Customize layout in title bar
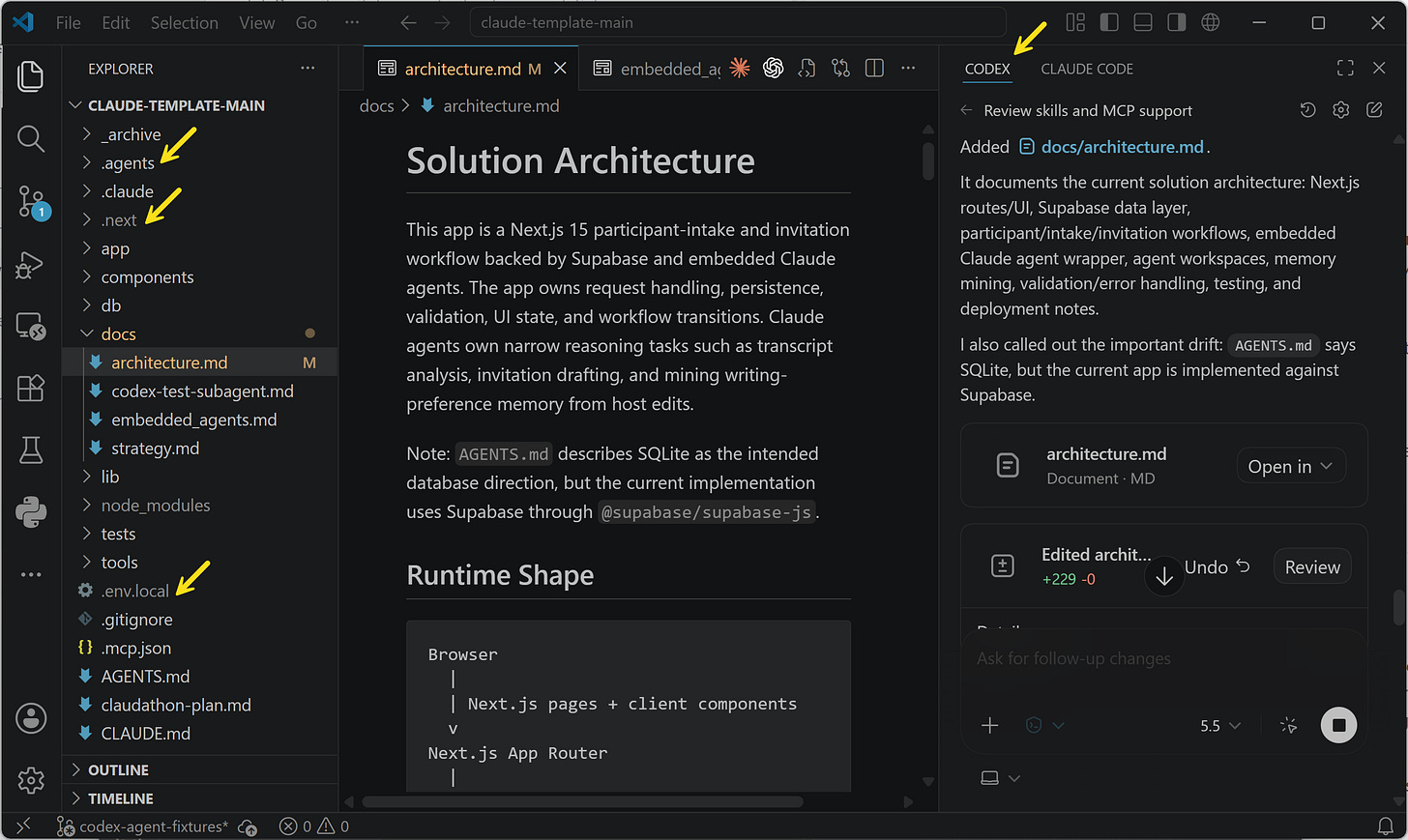 coord(1075,22)
